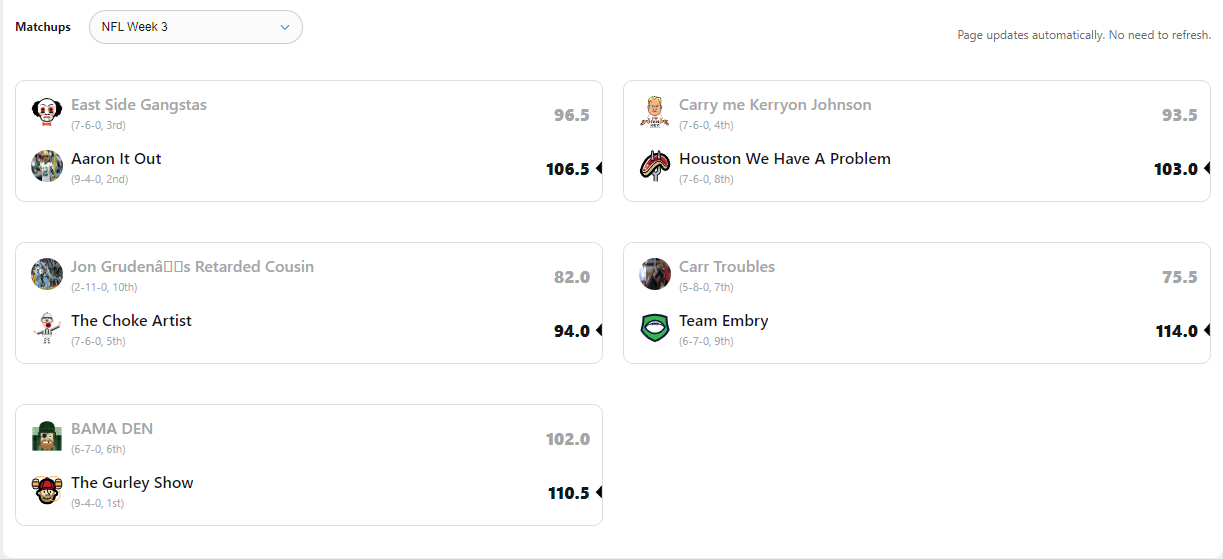Screen dimensions: 1223x559
Task: Click the BAMA DEN score 102.0
Action: click(567, 439)
